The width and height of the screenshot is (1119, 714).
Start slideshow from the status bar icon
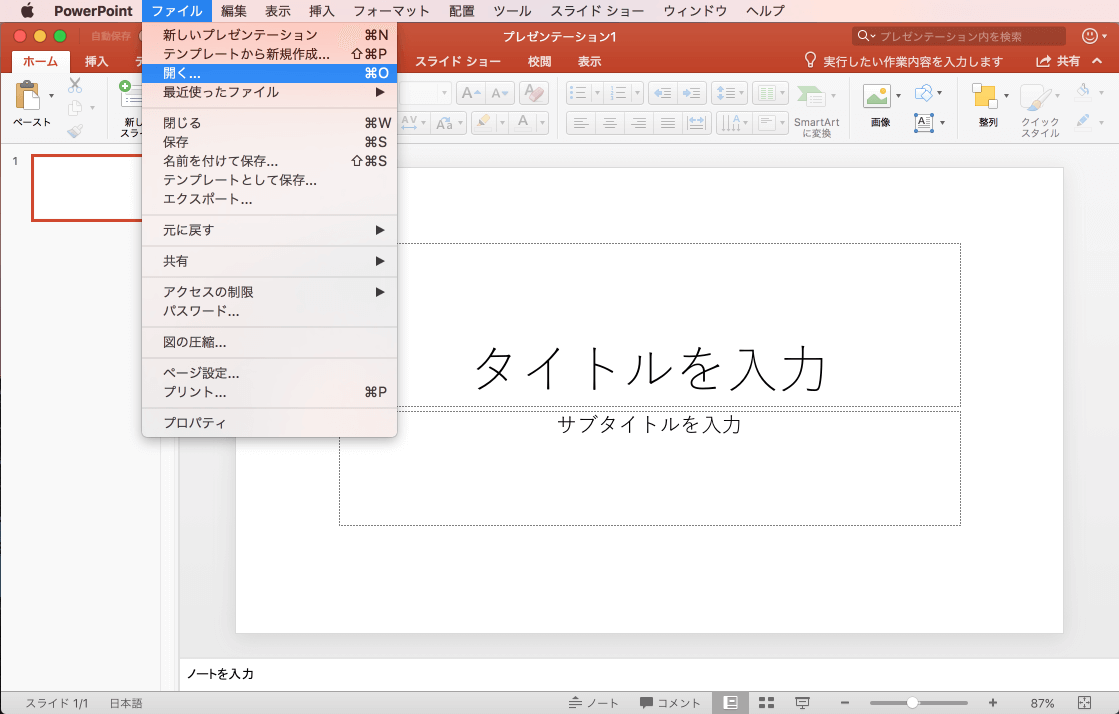[801, 703]
